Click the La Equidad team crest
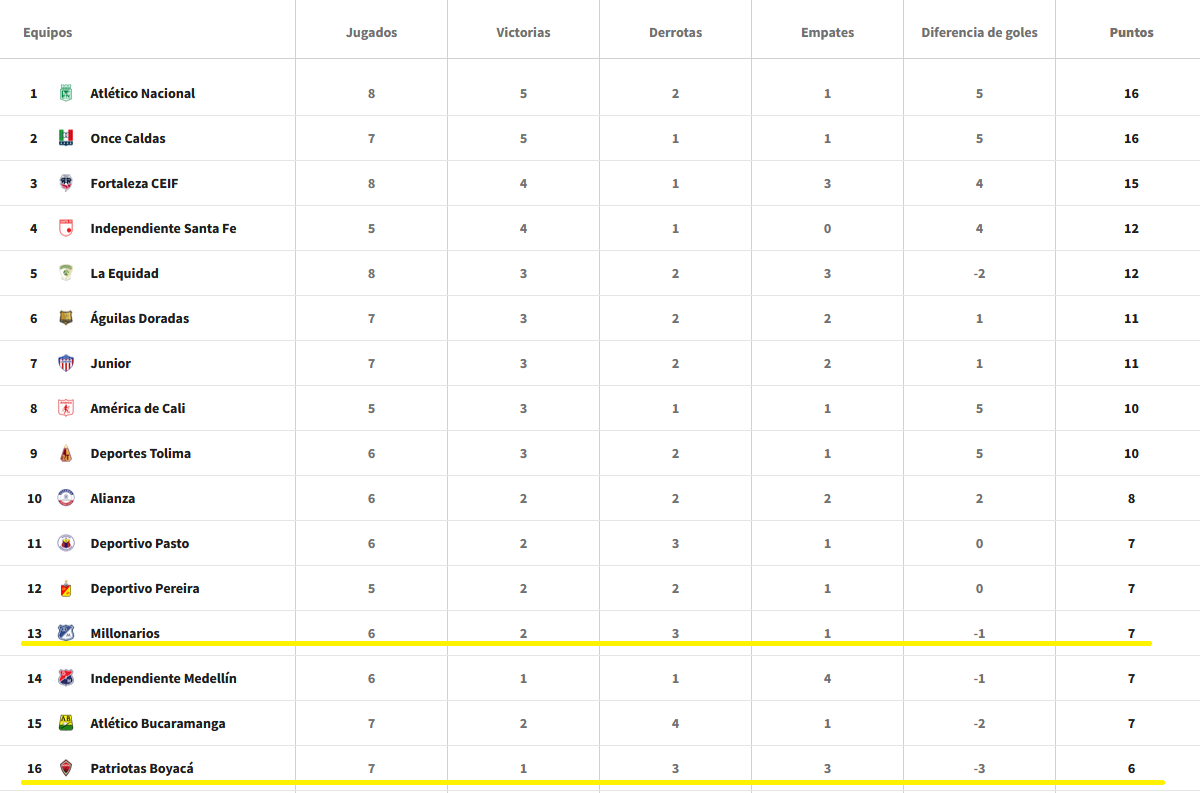The width and height of the screenshot is (1200, 793). [x=66, y=273]
